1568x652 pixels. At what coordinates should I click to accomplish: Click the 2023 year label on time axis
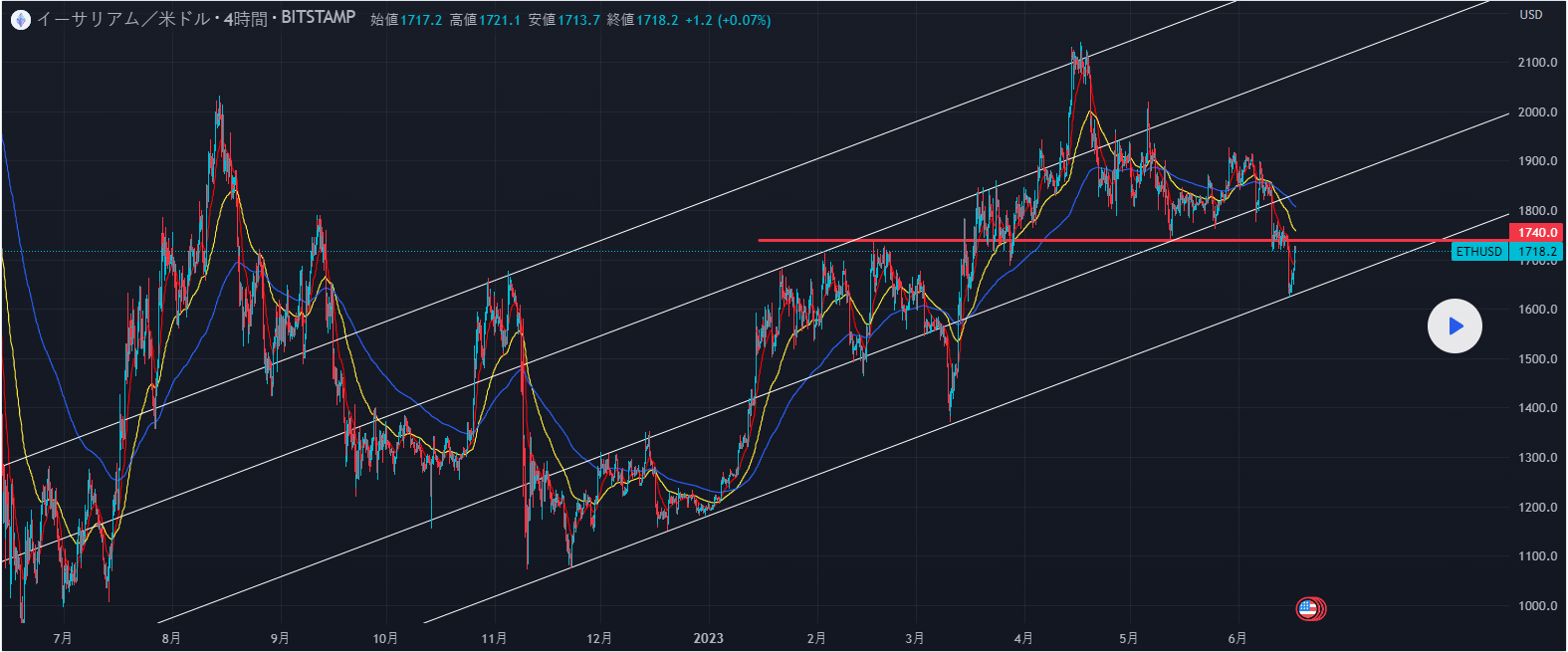[708, 638]
